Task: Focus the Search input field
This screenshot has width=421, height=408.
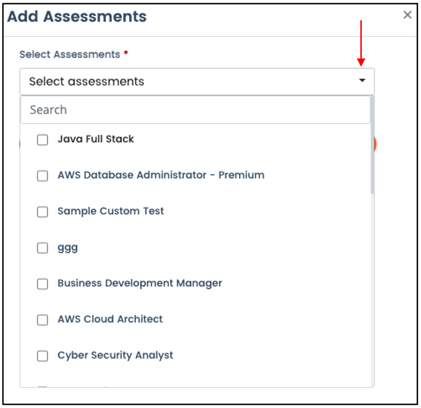Action: (x=195, y=110)
